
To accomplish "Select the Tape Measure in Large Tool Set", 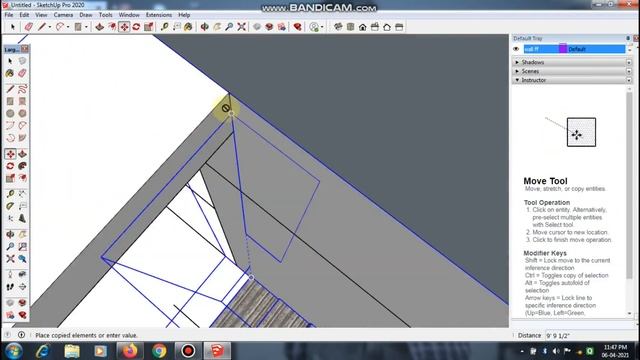I will coord(10,194).
